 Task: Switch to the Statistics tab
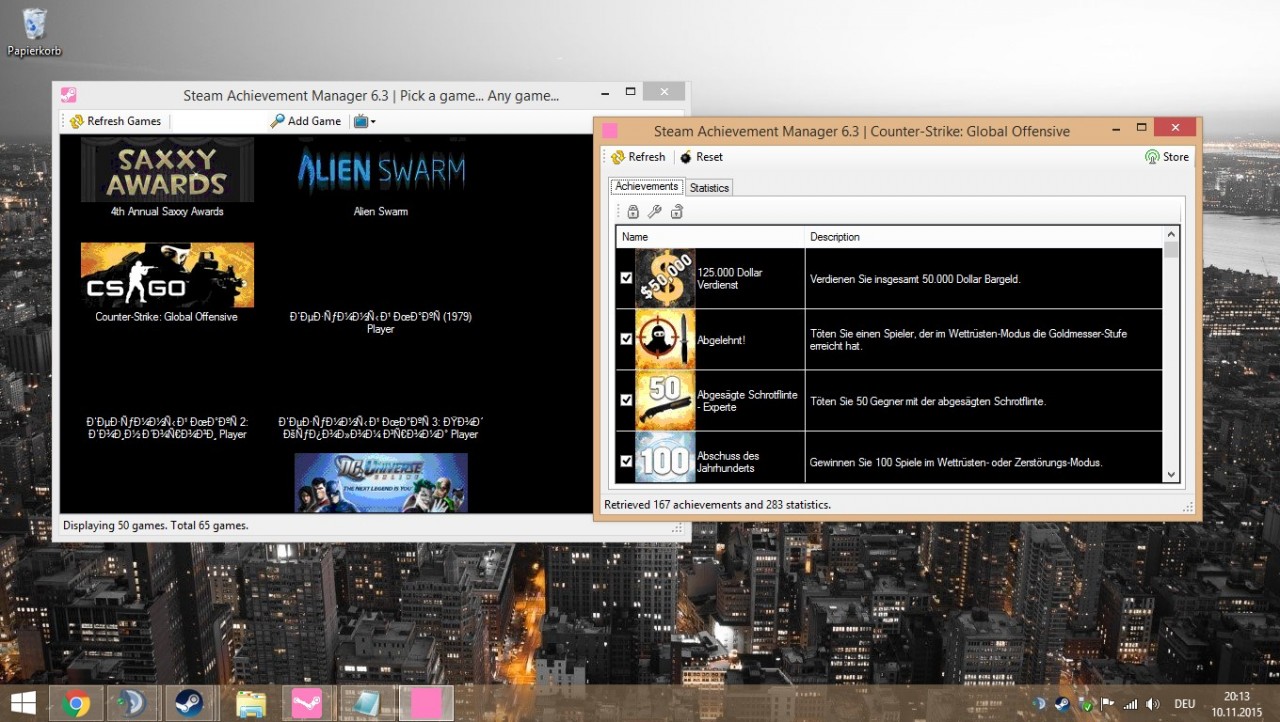click(x=710, y=188)
